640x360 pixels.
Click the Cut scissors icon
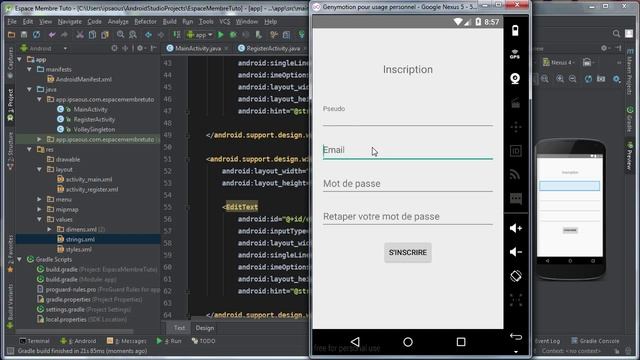[x=80, y=35]
